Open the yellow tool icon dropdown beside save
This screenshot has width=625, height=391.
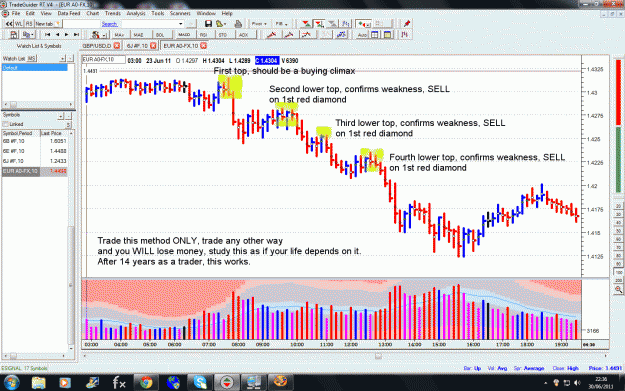click(226, 24)
